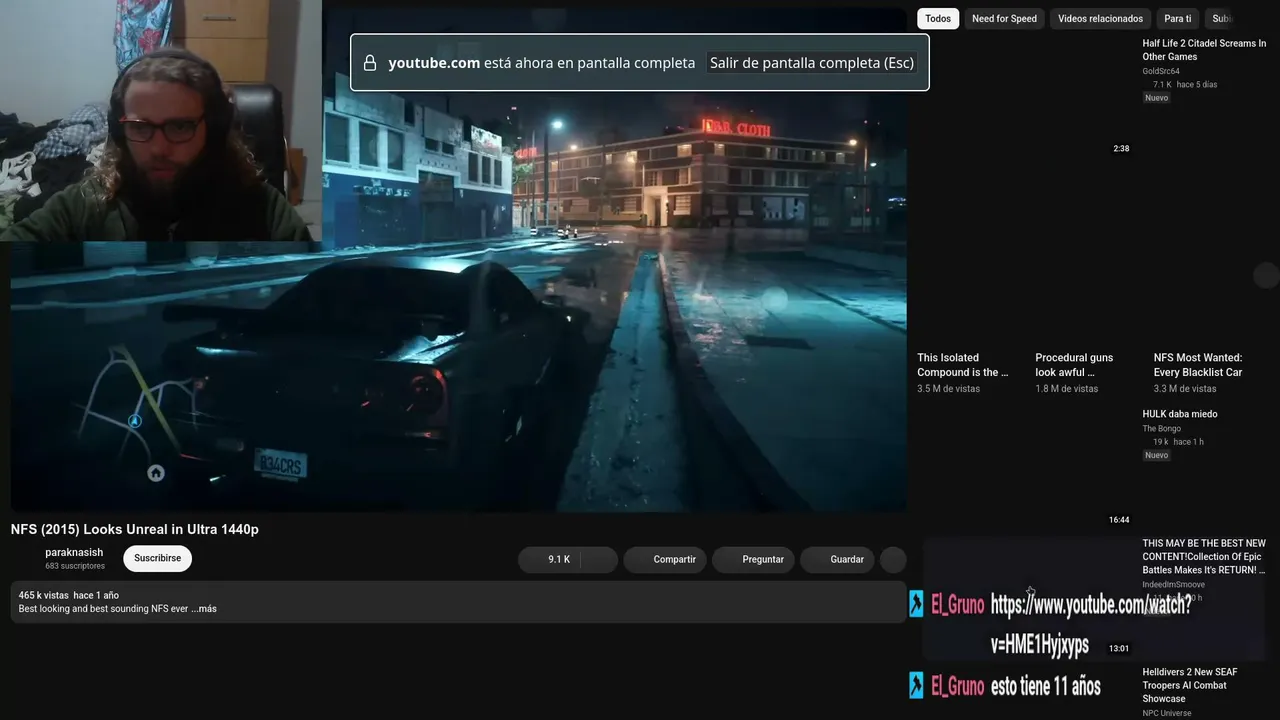
Task: Click the '16:44' duration badge
Action: (1119, 520)
